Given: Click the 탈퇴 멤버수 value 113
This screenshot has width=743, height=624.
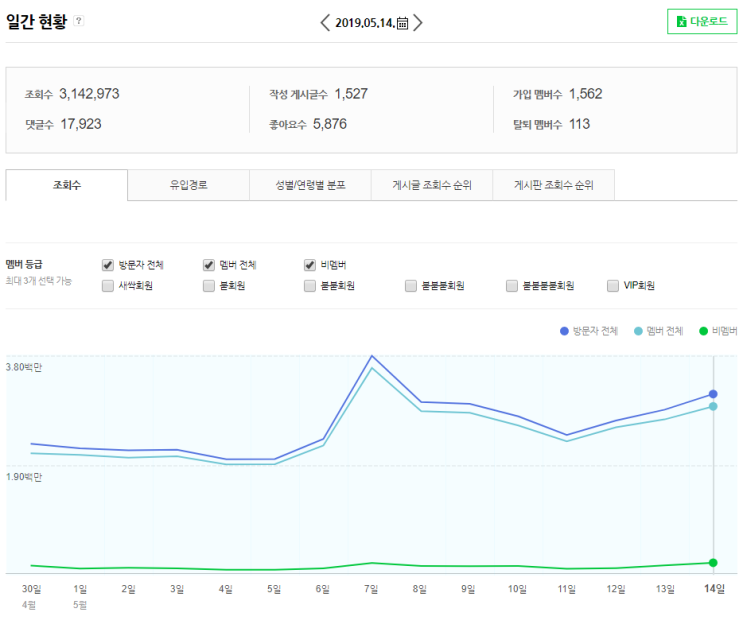Looking at the screenshot, I should (x=580, y=124).
